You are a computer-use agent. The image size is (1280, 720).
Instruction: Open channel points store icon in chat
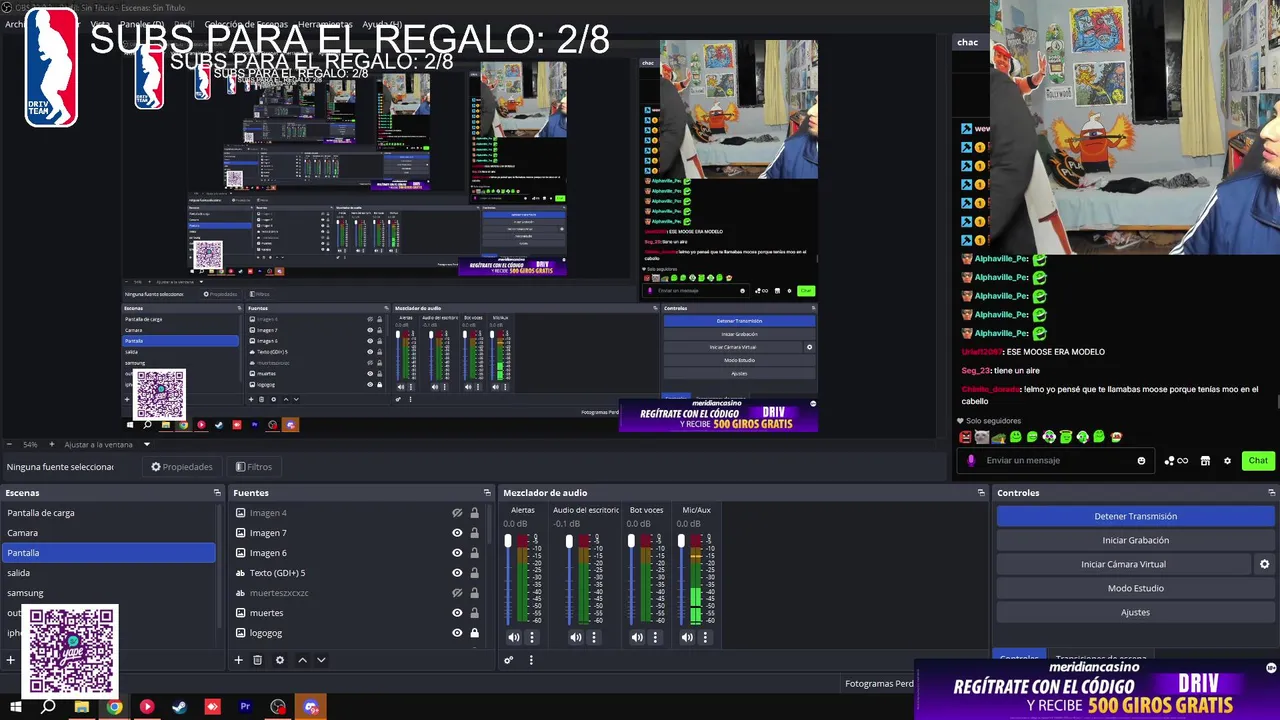[x=1205, y=461]
